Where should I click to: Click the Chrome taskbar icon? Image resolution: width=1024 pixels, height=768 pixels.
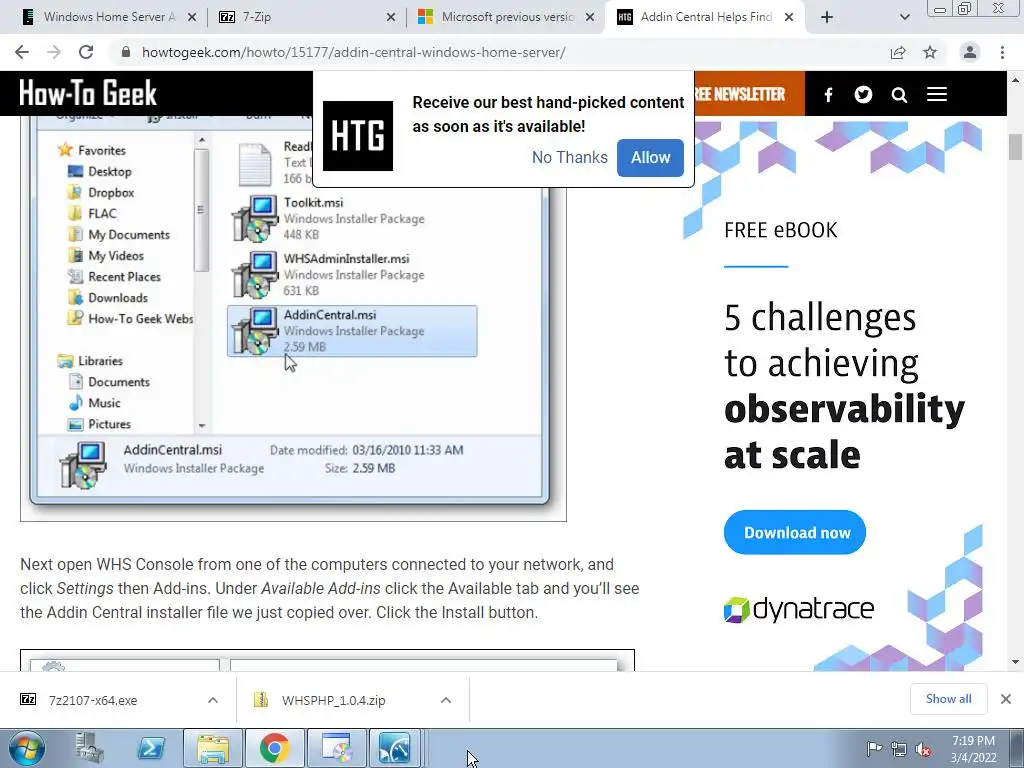point(274,748)
